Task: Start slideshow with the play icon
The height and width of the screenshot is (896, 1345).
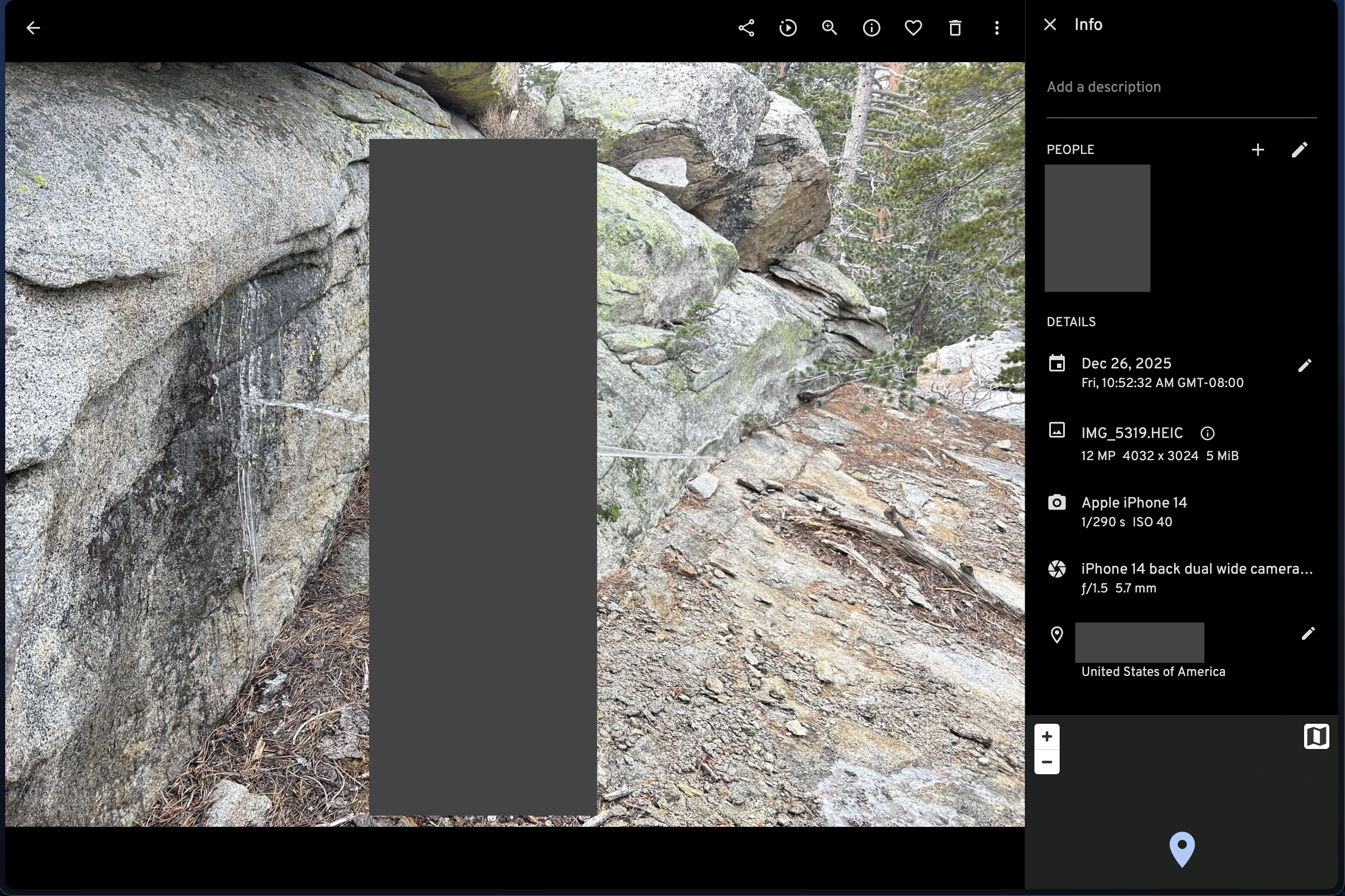Action: point(788,28)
